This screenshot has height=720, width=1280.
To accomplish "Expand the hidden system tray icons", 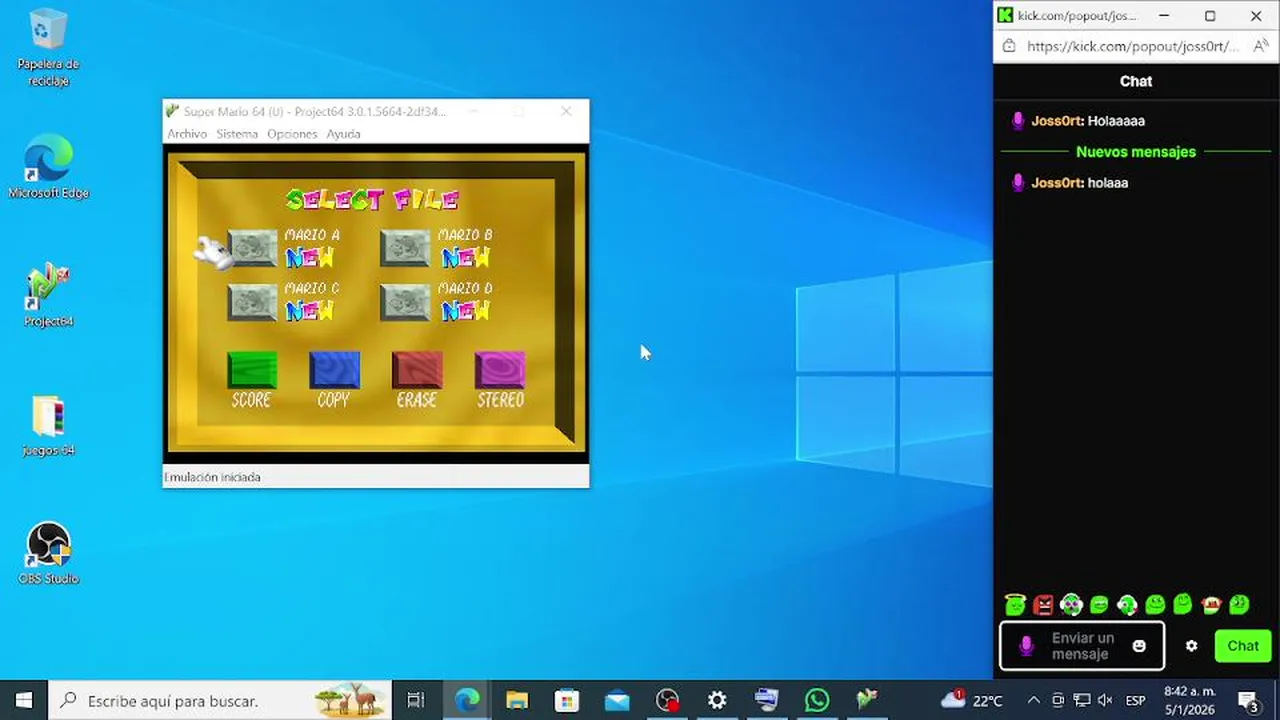I will coord(1033,700).
